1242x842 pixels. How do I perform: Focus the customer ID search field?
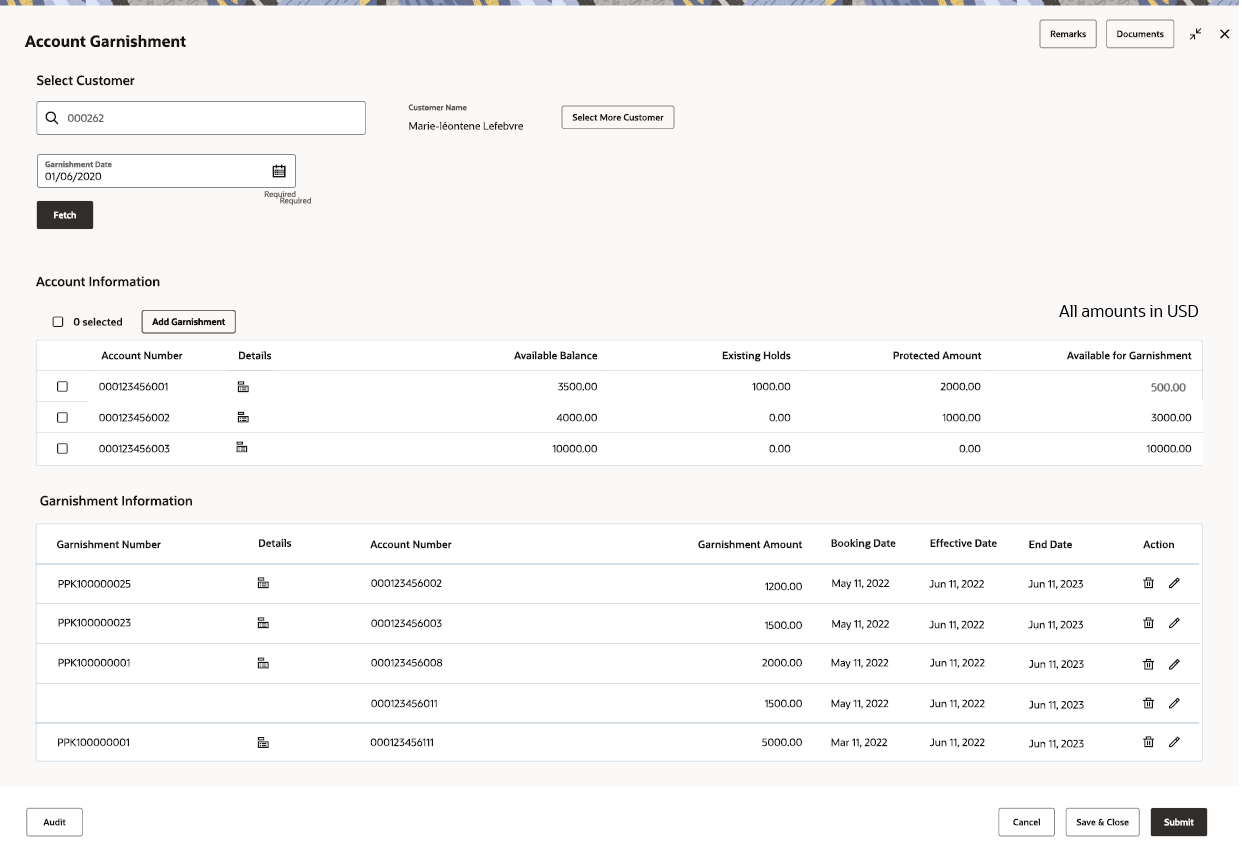210,118
